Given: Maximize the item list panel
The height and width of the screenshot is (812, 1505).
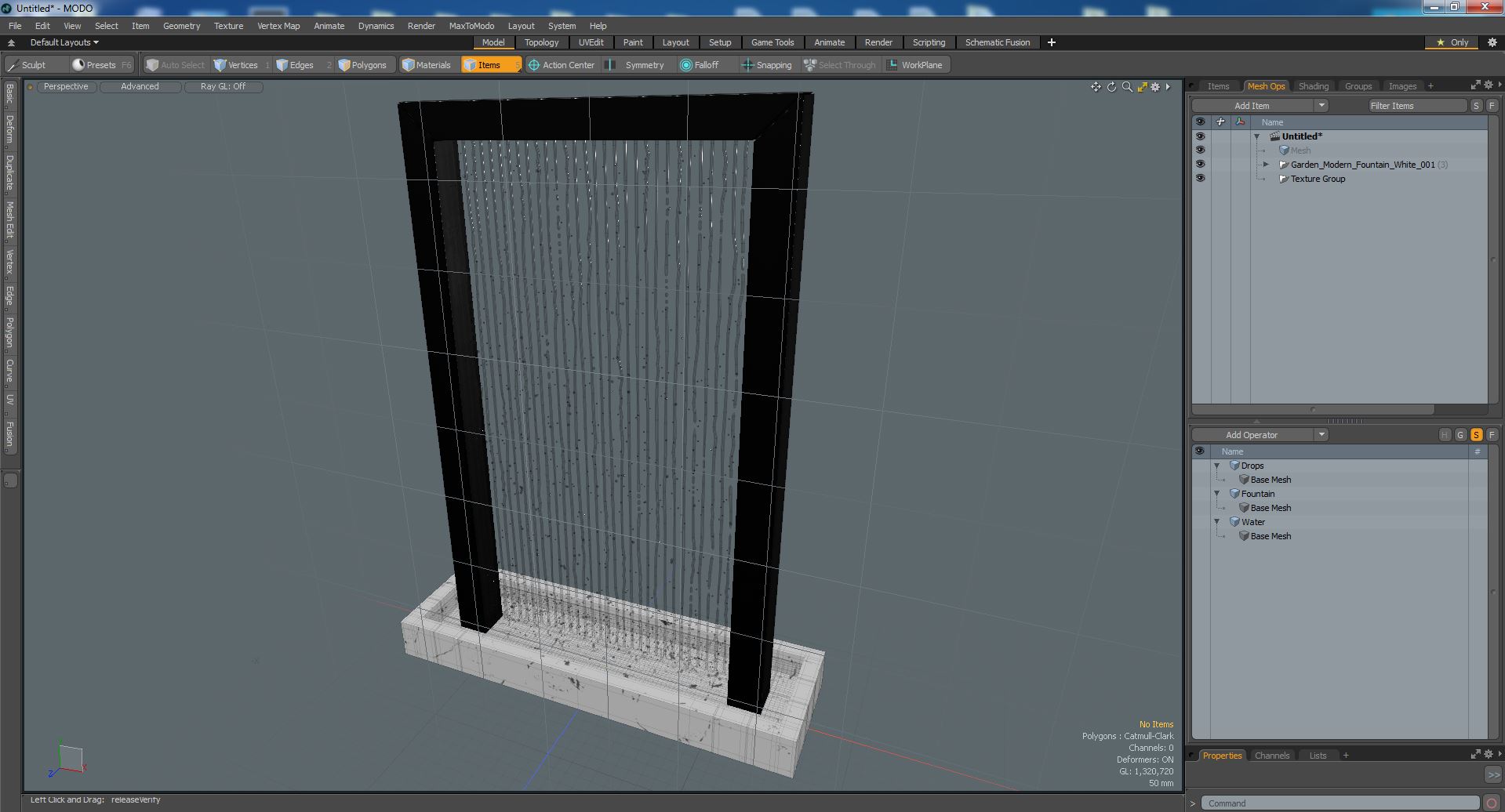Looking at the screenshot, I should (x=1475, y=85).
